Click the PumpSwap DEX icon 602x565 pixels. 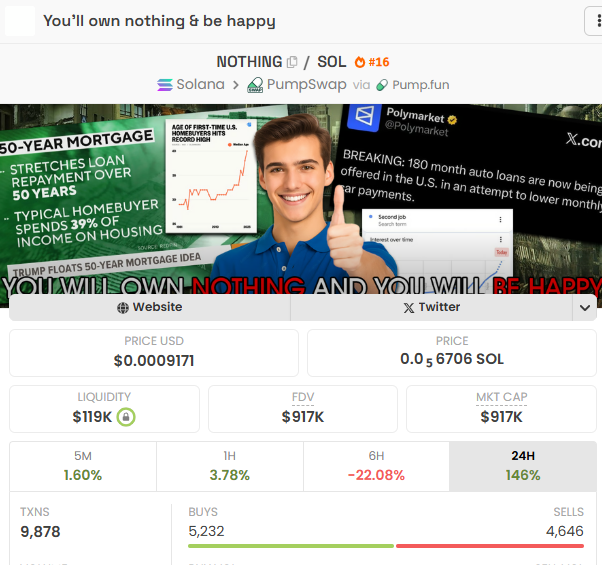tap(255, 85)
